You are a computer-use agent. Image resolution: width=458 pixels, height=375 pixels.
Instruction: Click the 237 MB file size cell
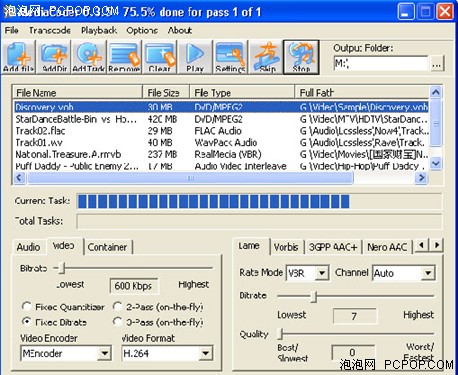[x=162, y=154]
